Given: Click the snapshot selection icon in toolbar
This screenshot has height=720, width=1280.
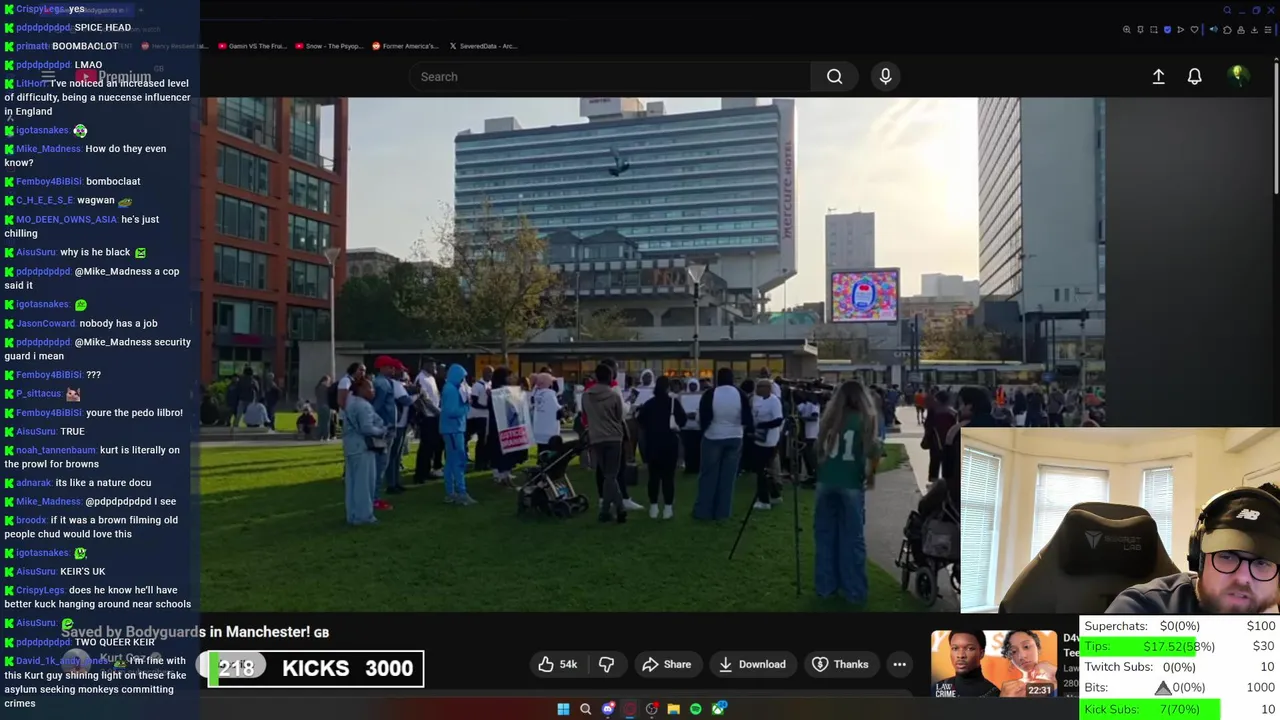Looking at the screenshot, I should 1153,29.
